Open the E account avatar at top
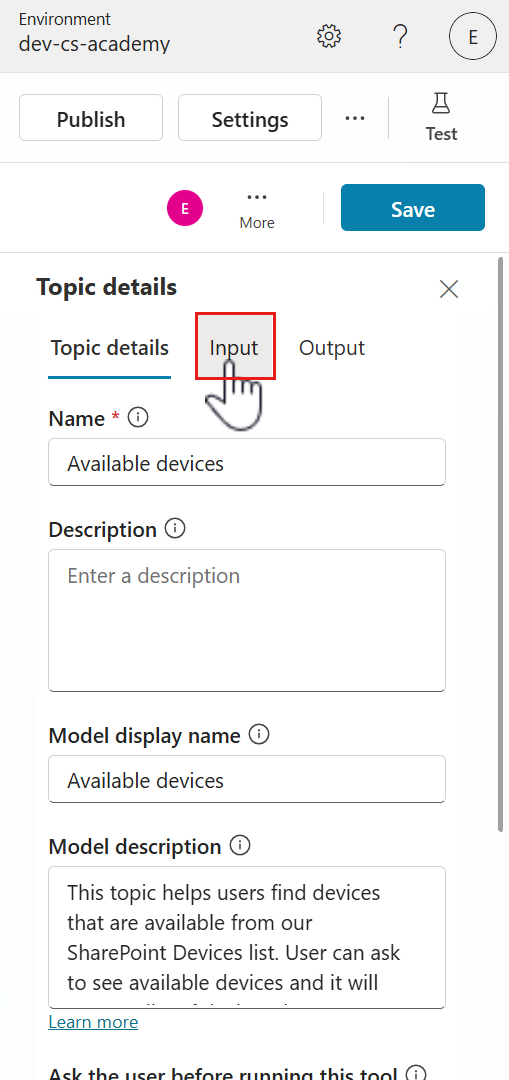This screenshot has height=1080, width=509. [472, 36]
